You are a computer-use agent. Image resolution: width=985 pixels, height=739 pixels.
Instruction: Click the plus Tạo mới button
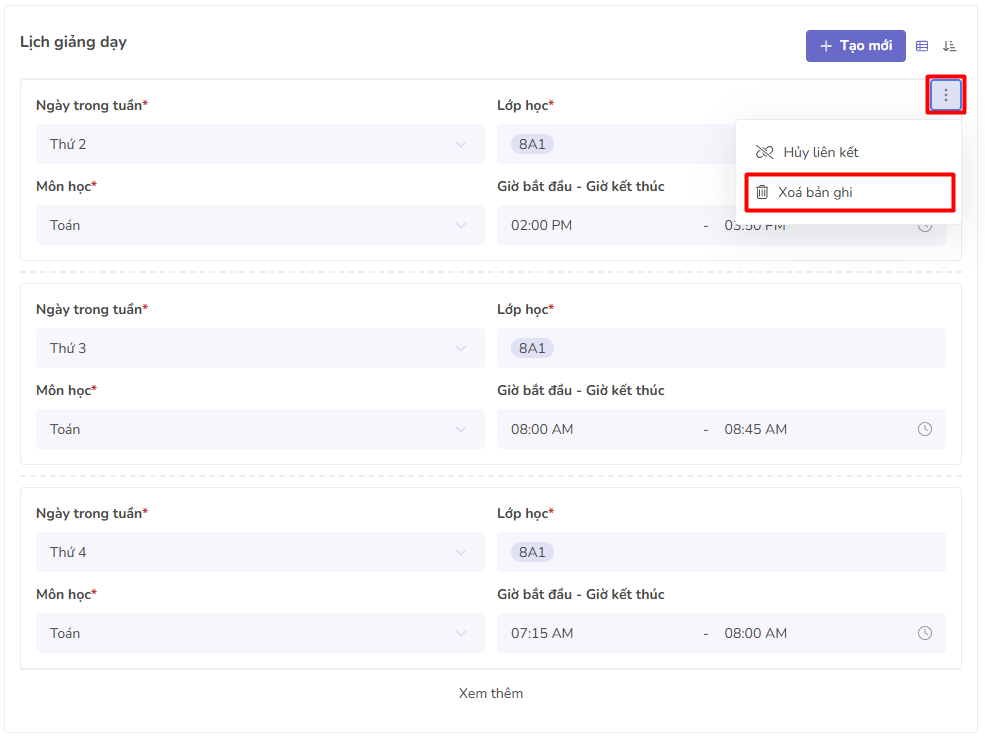[x=855, y=46]
